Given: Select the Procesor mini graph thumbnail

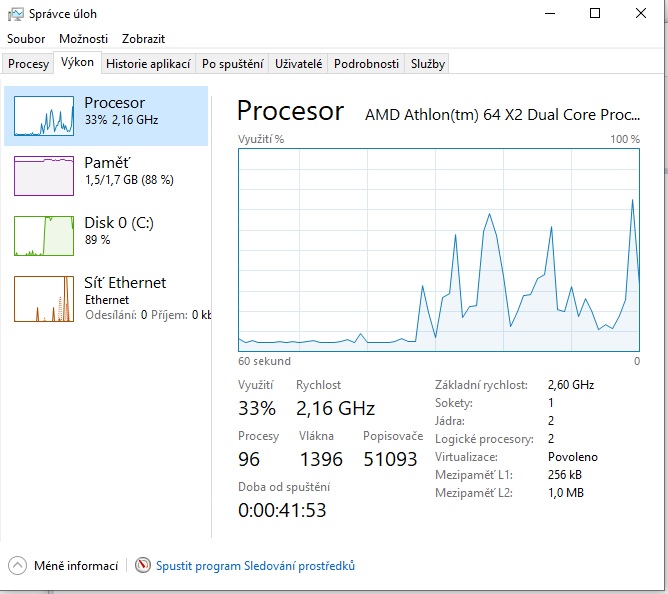Looking at the screenshot, I should [44, 116].
